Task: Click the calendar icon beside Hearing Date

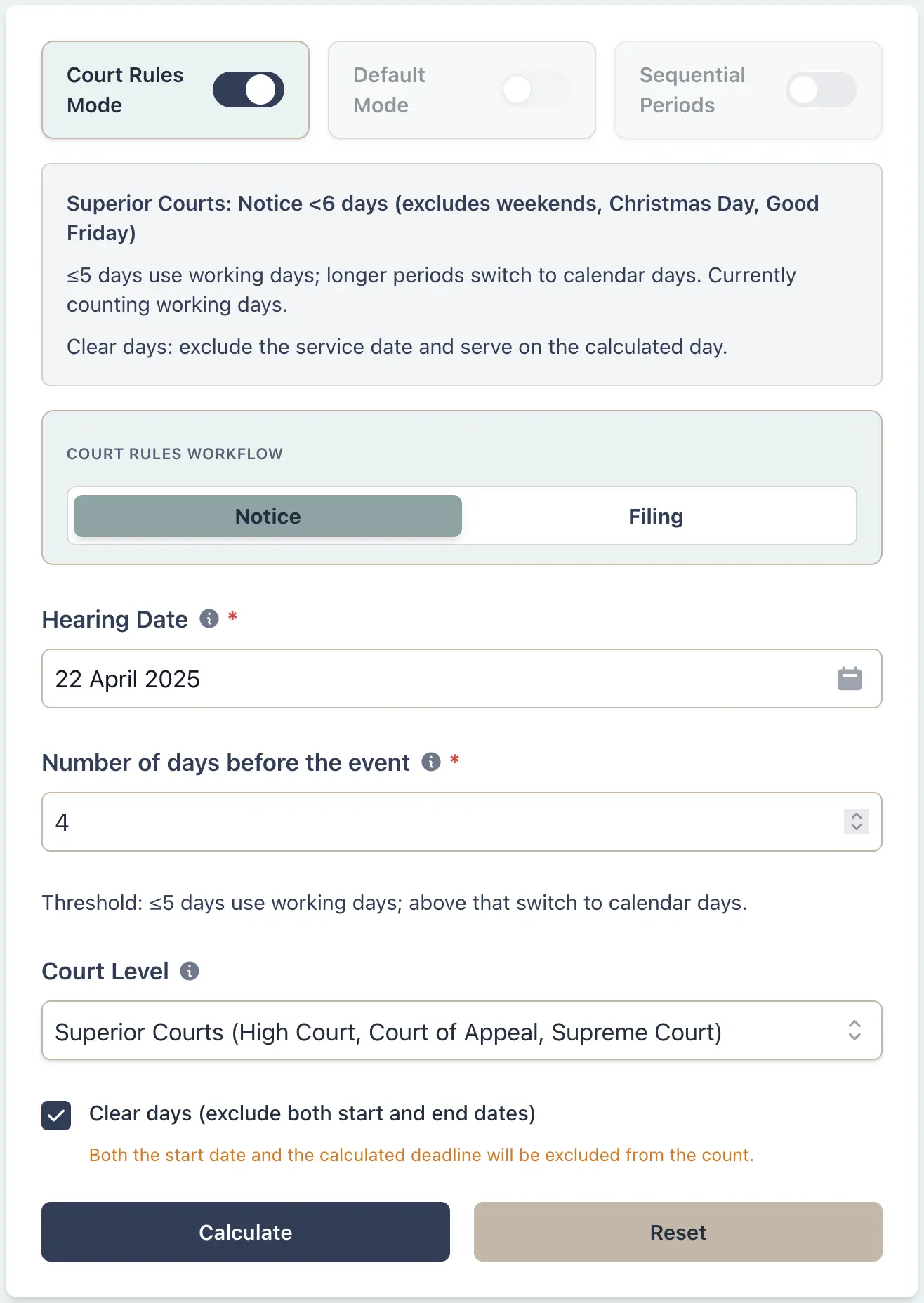Action: point(849,678)
